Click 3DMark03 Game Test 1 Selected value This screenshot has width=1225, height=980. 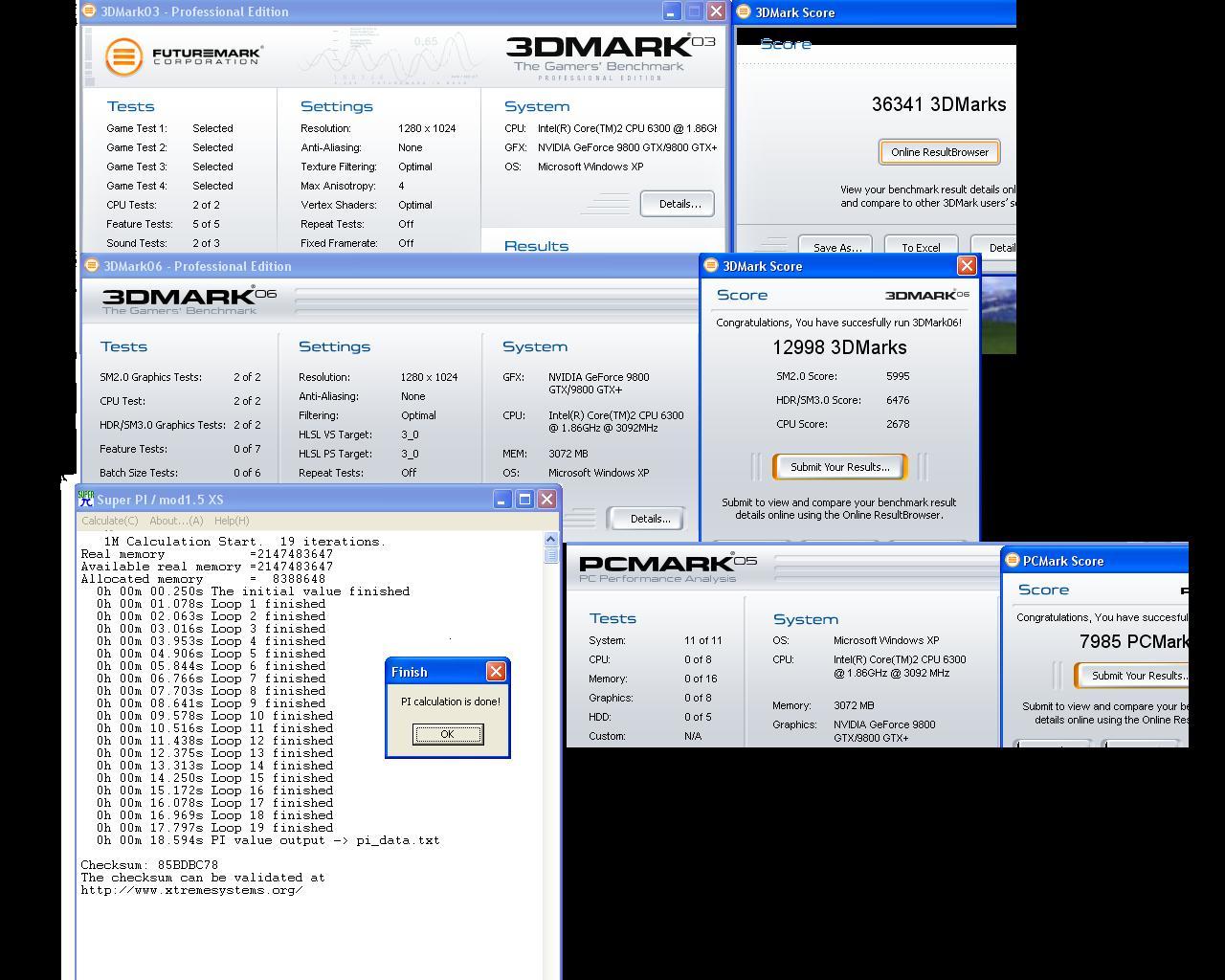[x=212, y=128]
